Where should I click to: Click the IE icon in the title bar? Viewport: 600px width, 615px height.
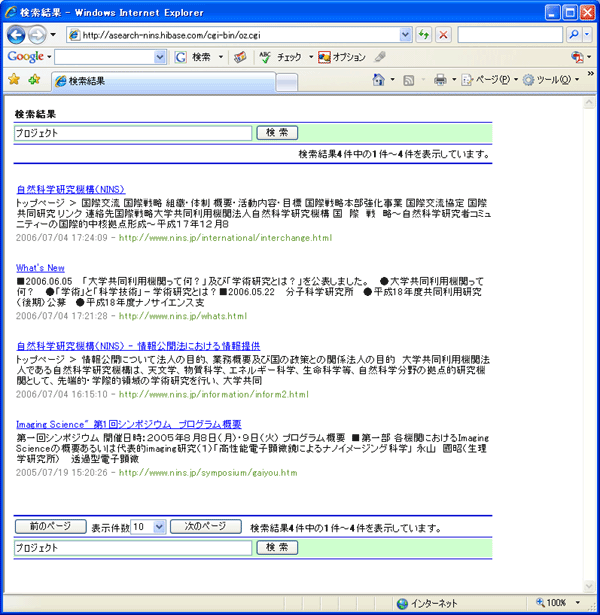[x=10, y=12]
